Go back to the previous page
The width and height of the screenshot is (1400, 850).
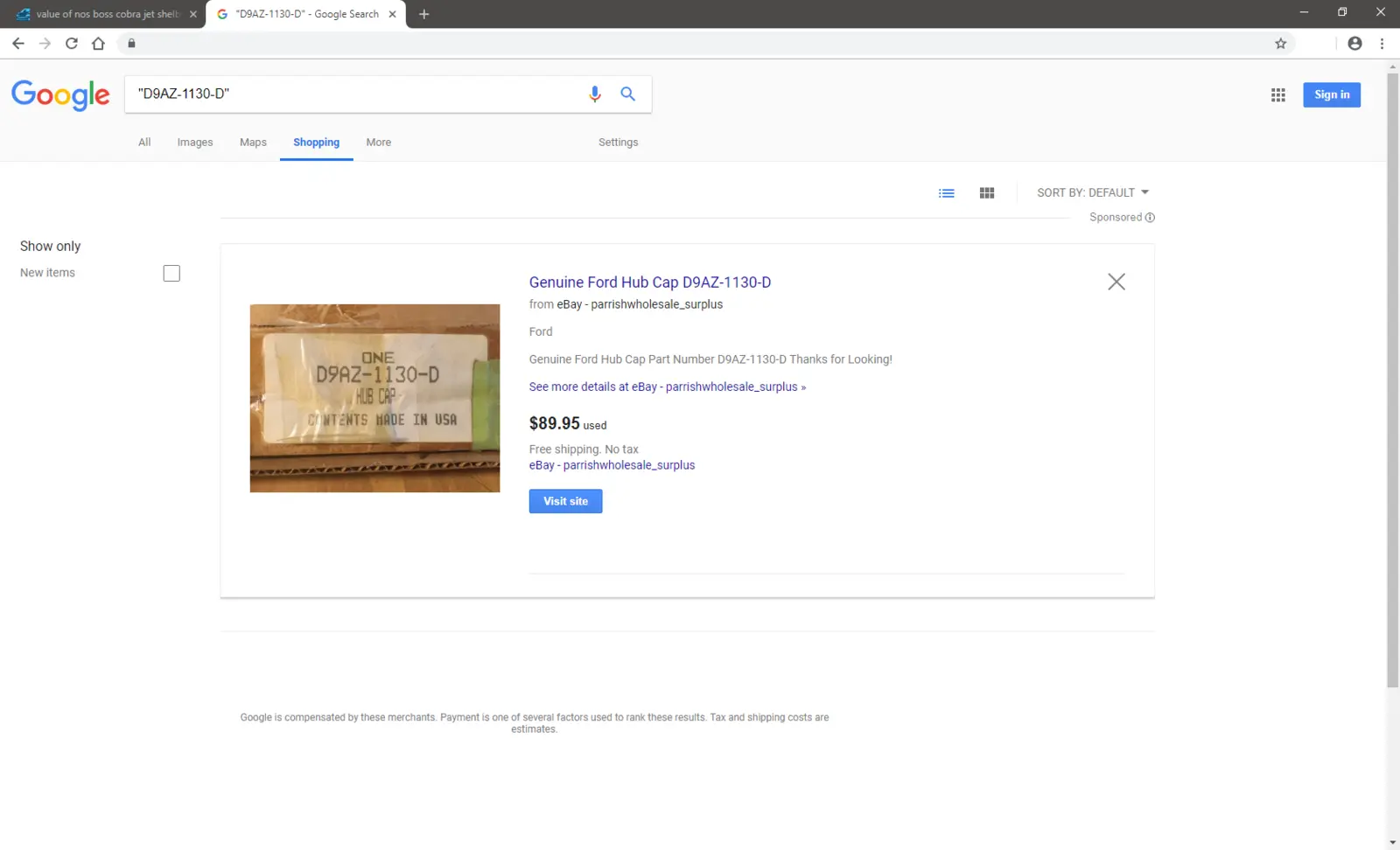tap(18, 44)
